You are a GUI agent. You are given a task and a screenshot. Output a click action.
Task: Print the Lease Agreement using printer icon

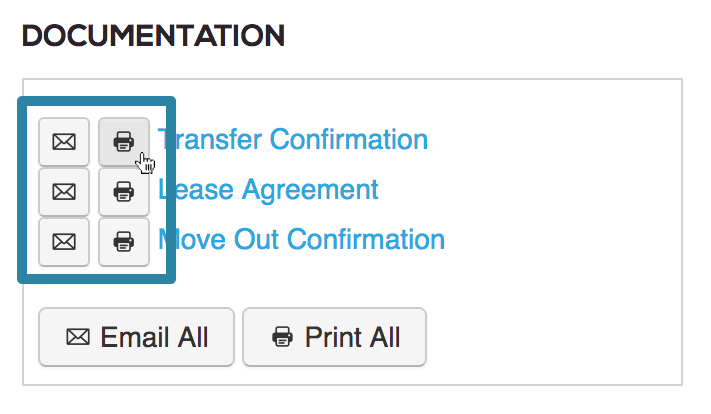[124, 192]
